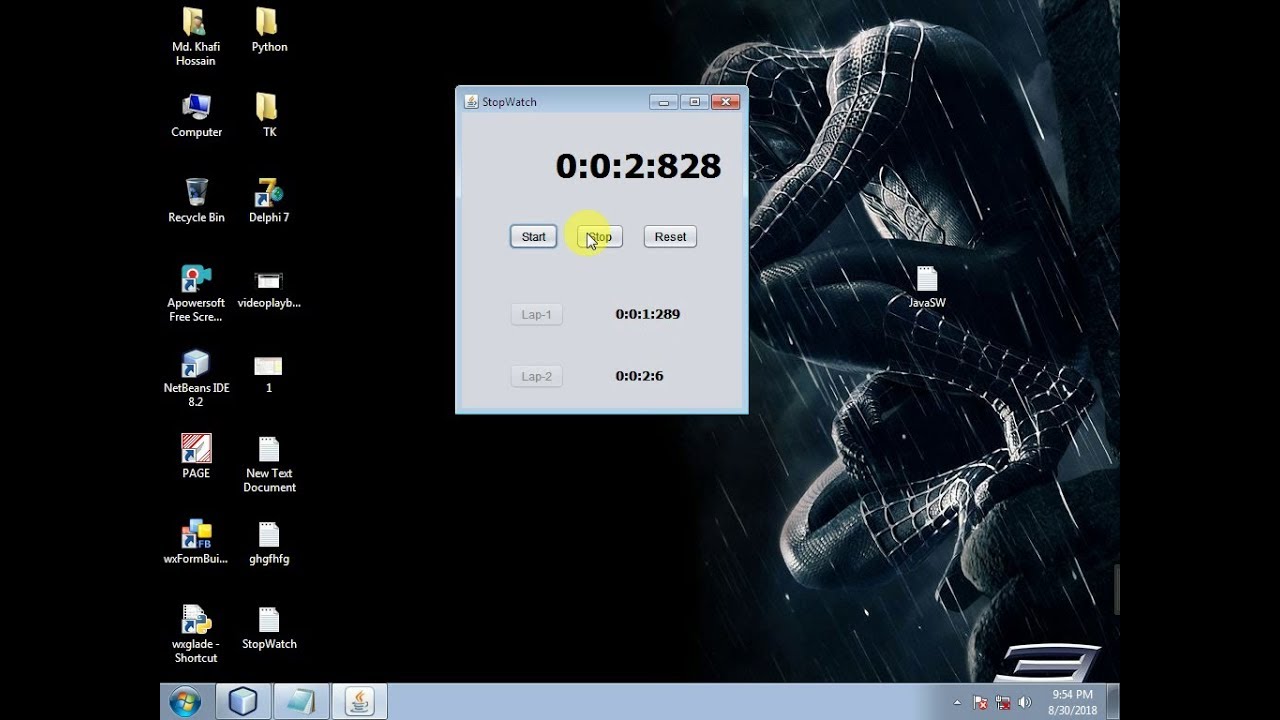Close the StopWatch window
This screenshot has height=720, width=1280.
click(x=725, y=101)
